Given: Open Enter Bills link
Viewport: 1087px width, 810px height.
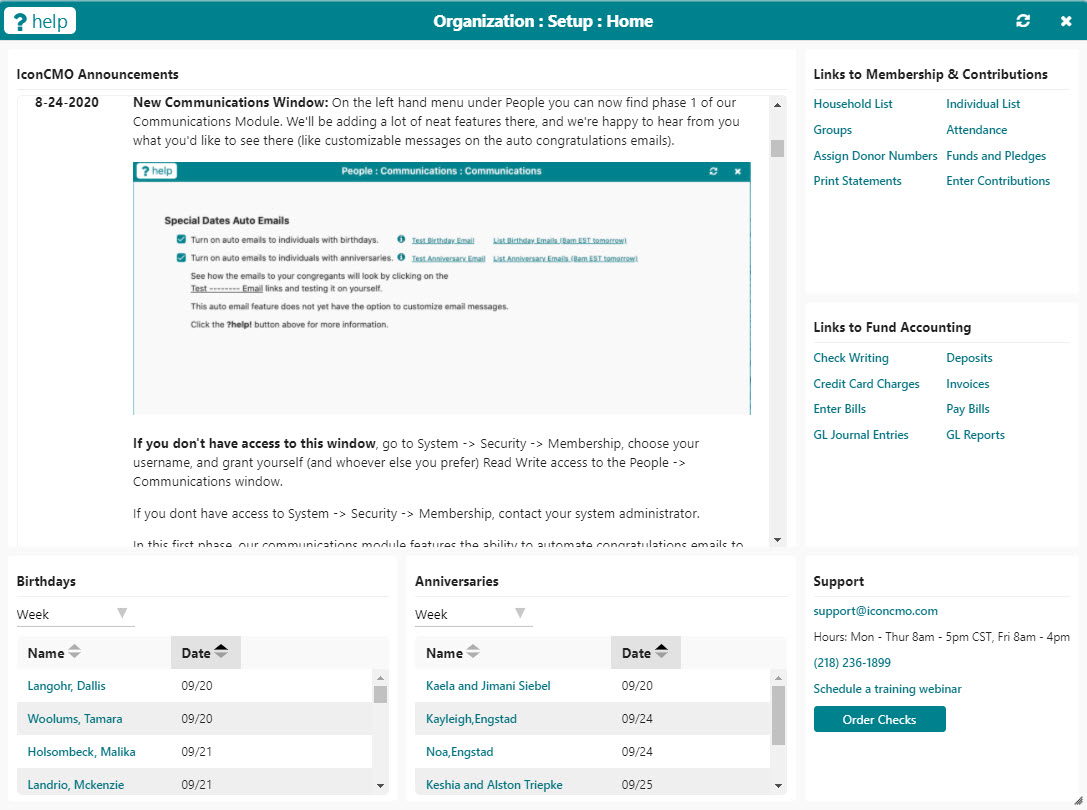Looking at the screenshot, I should (840, 409).
